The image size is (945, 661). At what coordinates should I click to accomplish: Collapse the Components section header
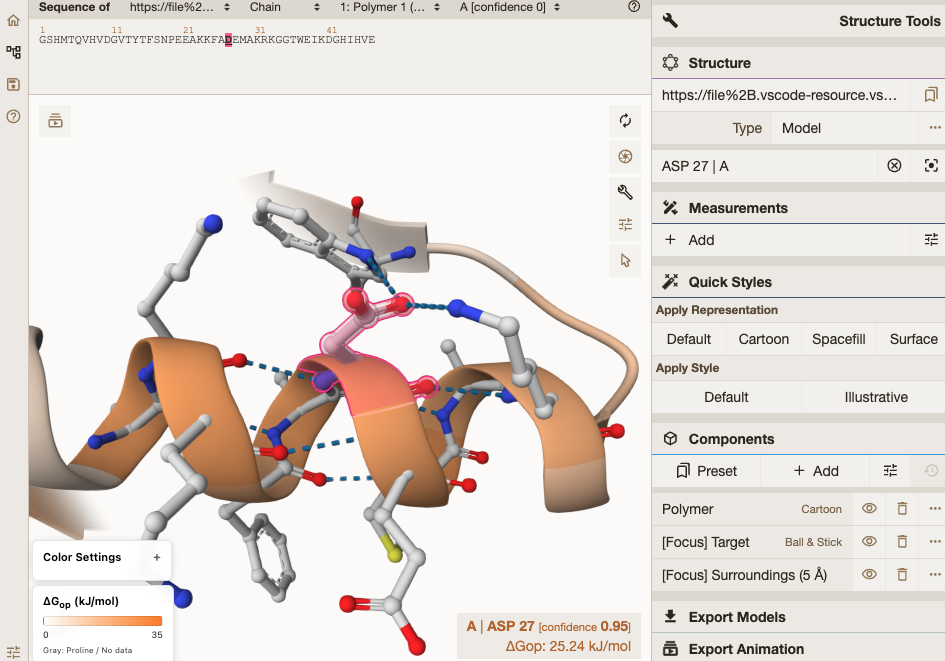click(x=798, y=439)
